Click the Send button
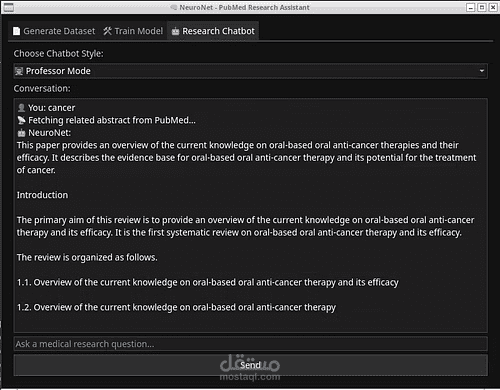This screenshot has width=500, height=390. [x=250, y=365]
